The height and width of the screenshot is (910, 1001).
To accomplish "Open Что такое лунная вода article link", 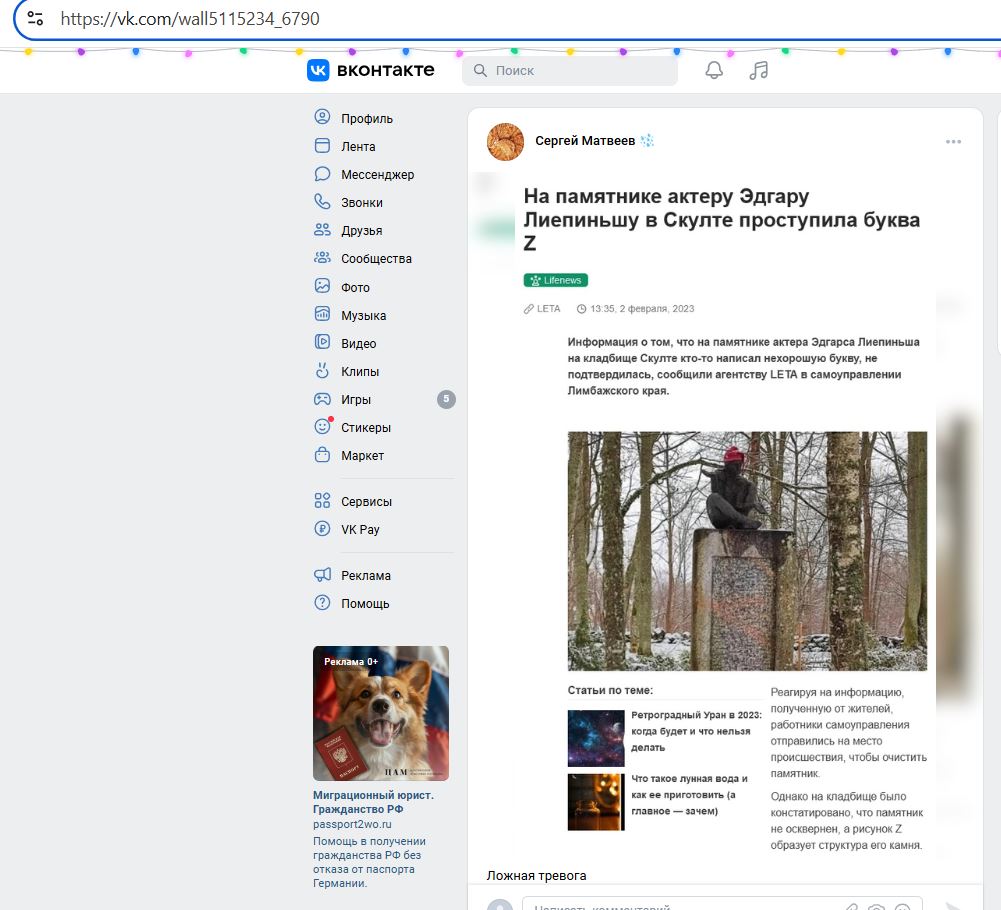I will (689, 795).
